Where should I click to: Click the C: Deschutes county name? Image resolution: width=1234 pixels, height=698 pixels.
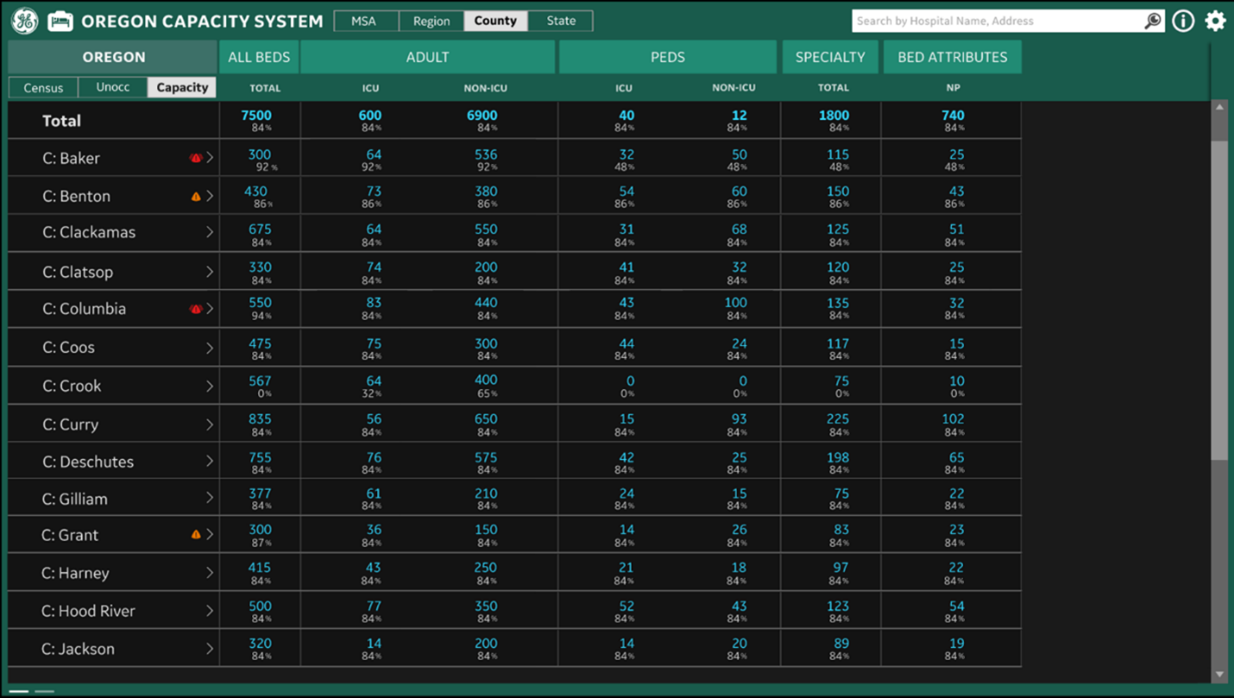(88, 462)
